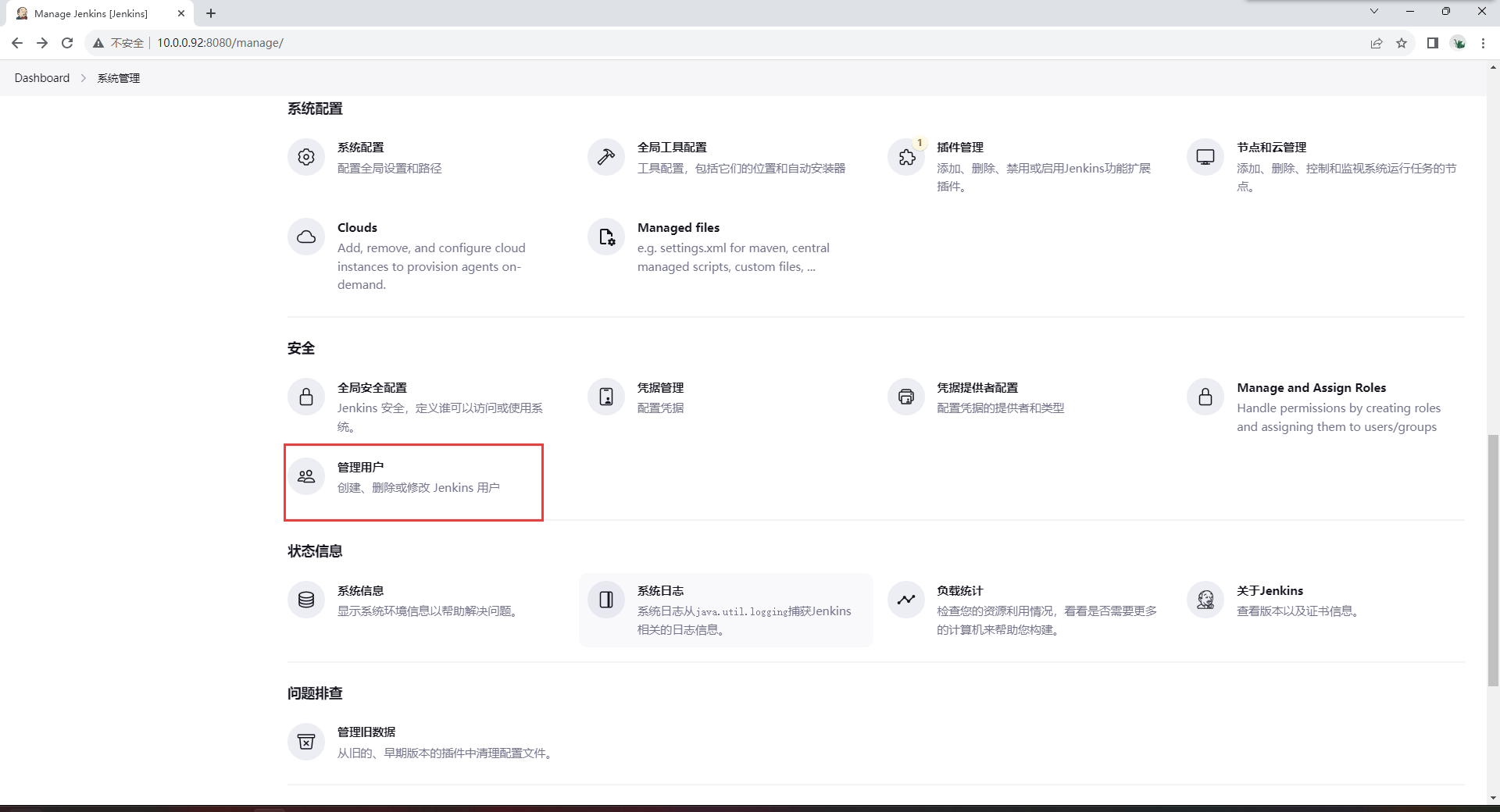The height and width of the screenshot is (812, 1500).
Task: Click the 不安全 site security warning
Action: (119, 43)
